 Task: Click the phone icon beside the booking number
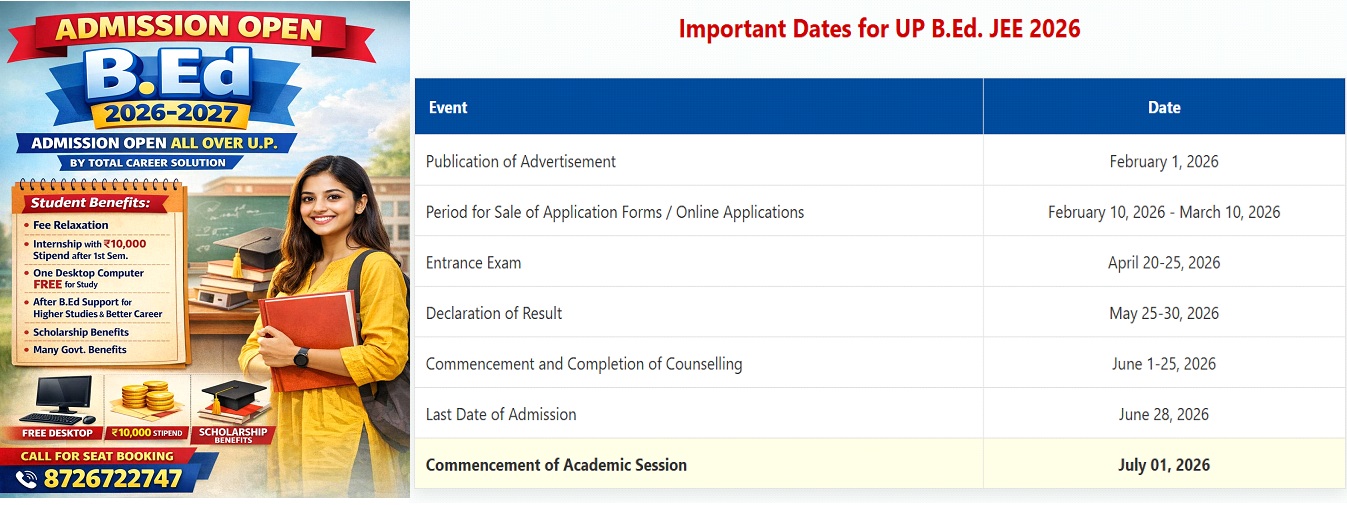[x=27, y=480]
